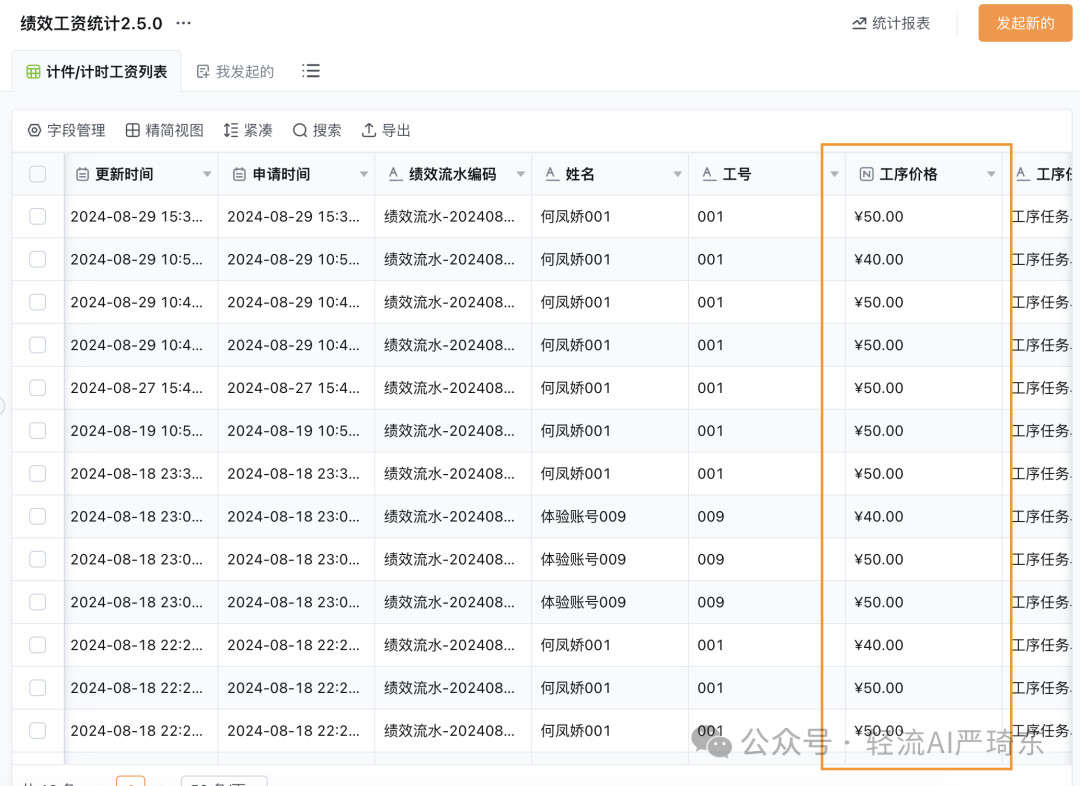This screenshot has height=786, width=1080.
Task: Enable 紧凑 compact display mode
Action: [x=233, y=130]
